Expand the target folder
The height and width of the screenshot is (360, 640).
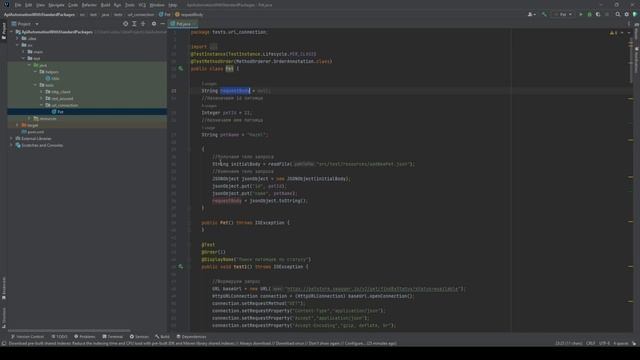(x=18, y=125)
